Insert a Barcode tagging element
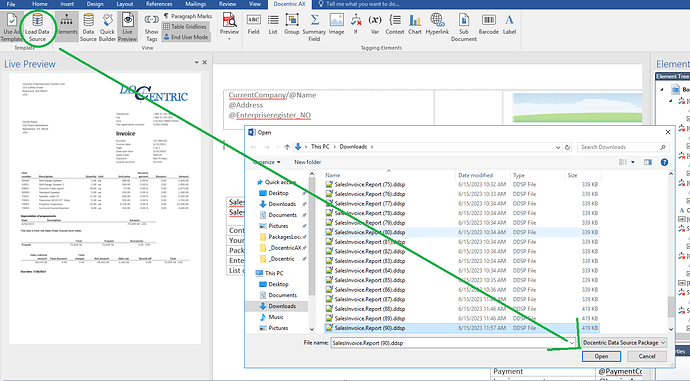This screenshot has height=381, width=690. [x=488, y=24]
